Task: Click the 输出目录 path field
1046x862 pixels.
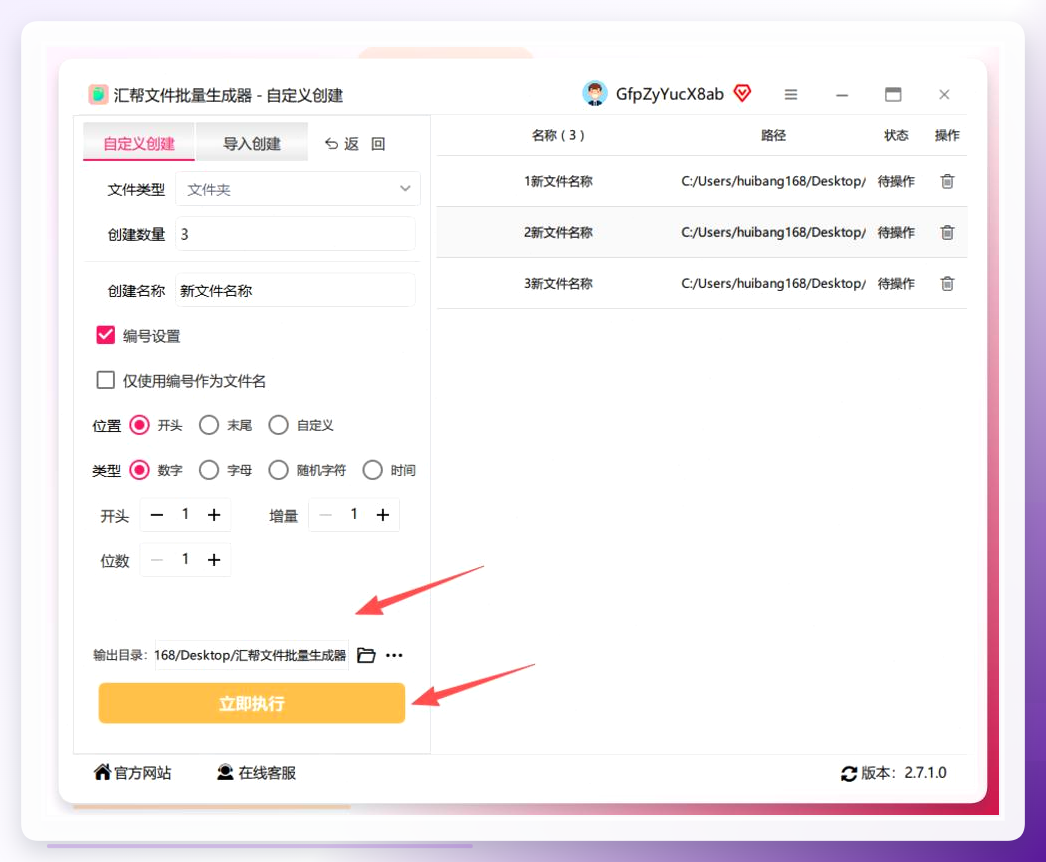Action: point(251,655)
